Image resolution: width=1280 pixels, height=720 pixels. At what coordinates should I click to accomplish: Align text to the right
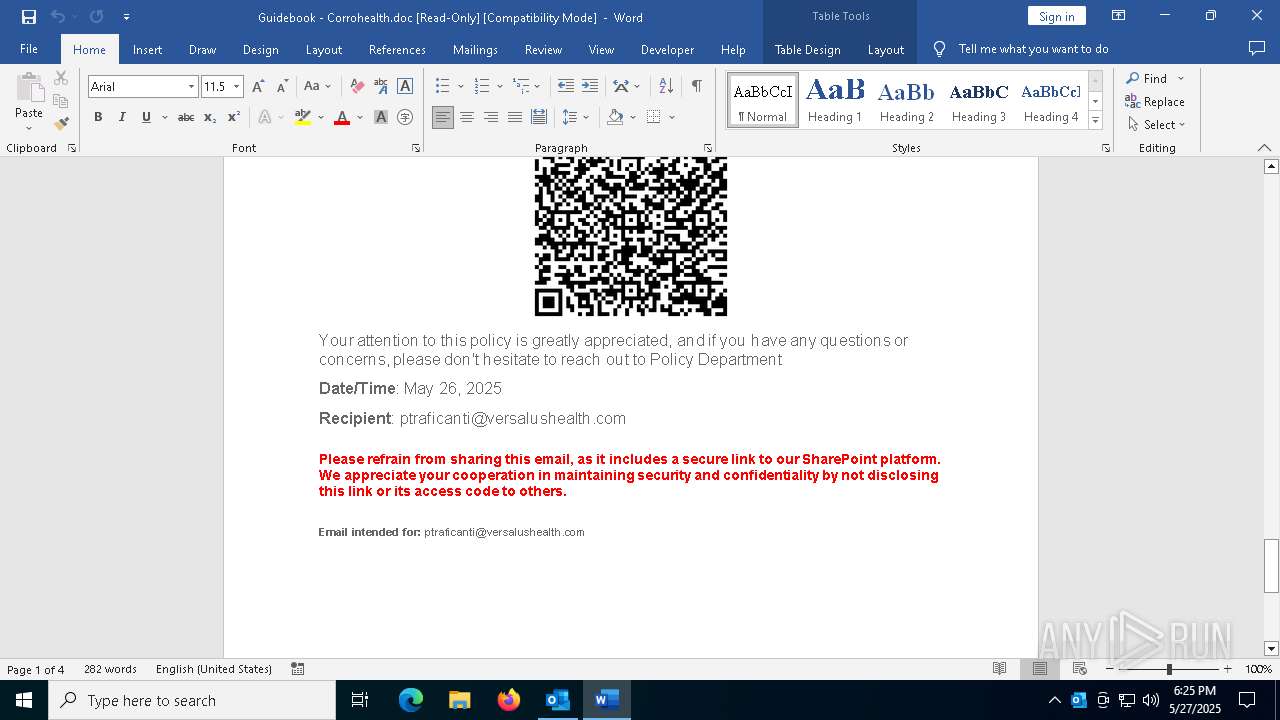click(491, 117)
